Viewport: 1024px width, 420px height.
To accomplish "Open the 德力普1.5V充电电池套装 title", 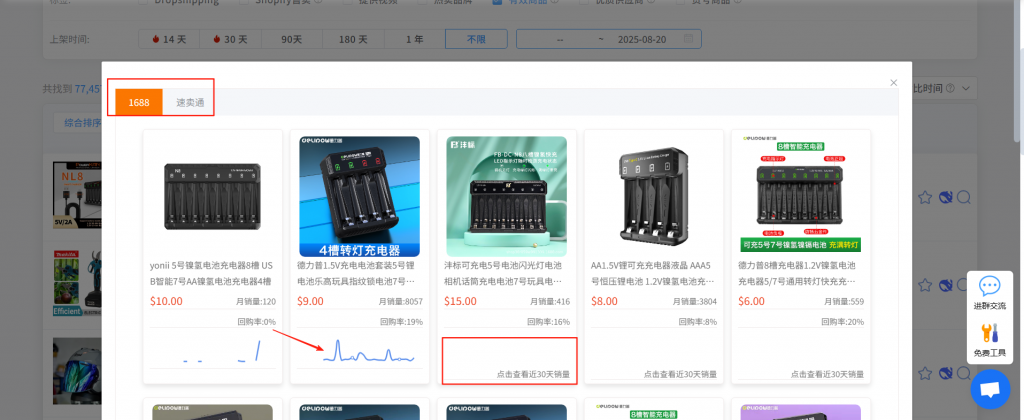I will click(x=358, y=274).
